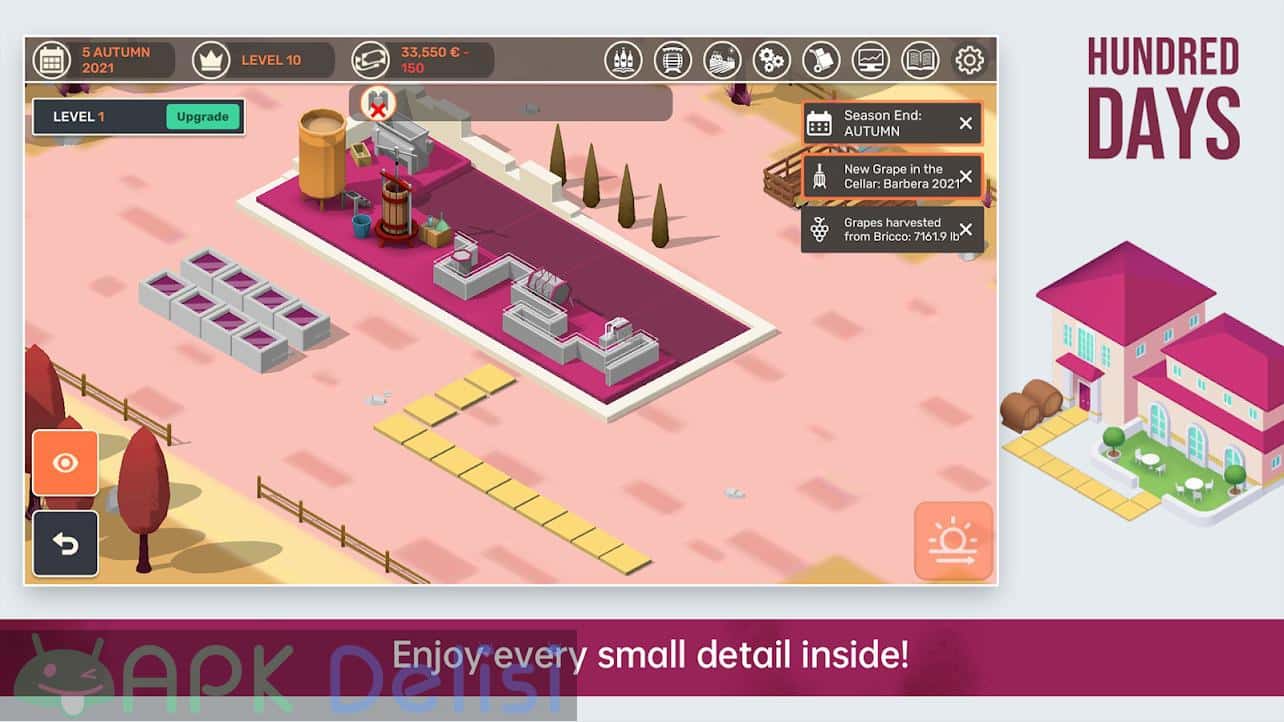Image resolution: width=1284 pixels, height=722 pixels.
Task: Select the wine press machine
Action: pyautogui.click(x=395, y=207)
